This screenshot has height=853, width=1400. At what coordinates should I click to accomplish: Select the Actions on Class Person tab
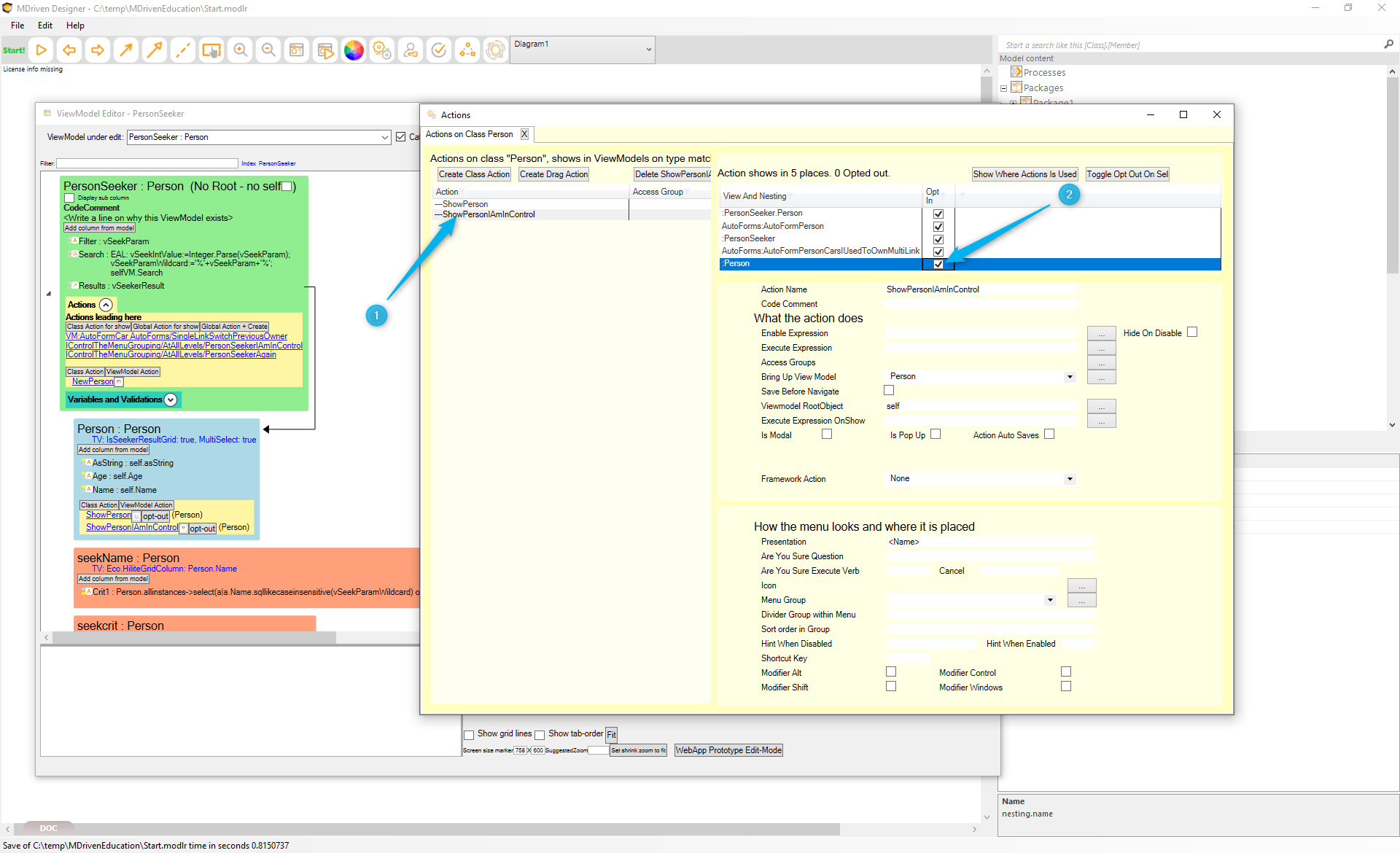pyautogui.click(x=469, y=134)
